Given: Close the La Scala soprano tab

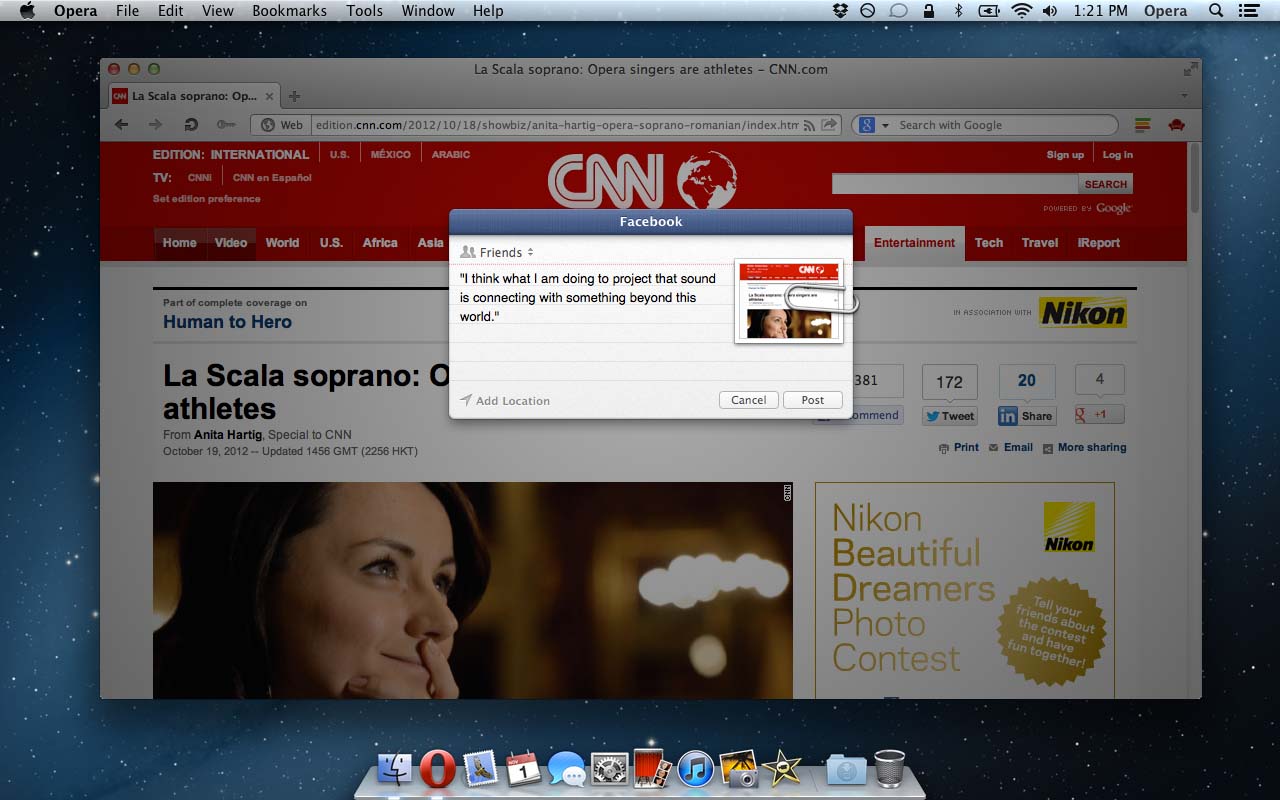Looking at the screenshot, I should click(269, 97).
